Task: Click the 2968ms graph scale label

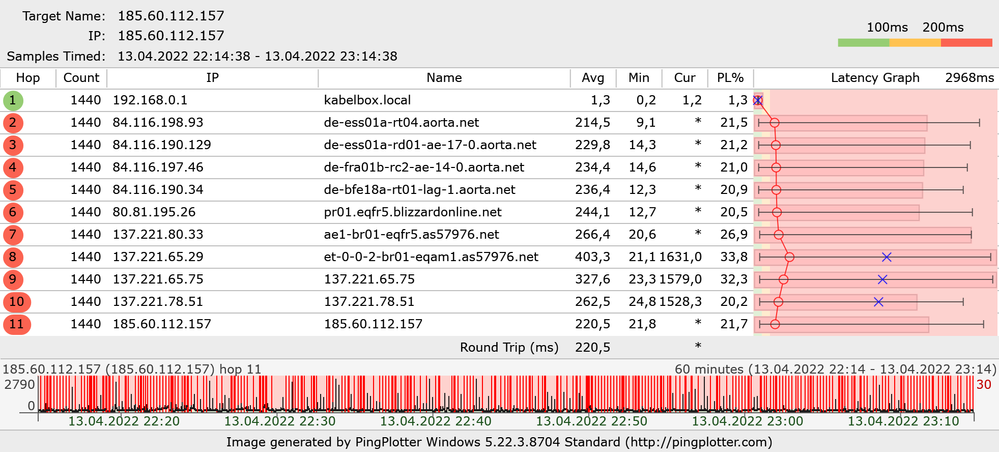Action: click(x=969, y=78)
